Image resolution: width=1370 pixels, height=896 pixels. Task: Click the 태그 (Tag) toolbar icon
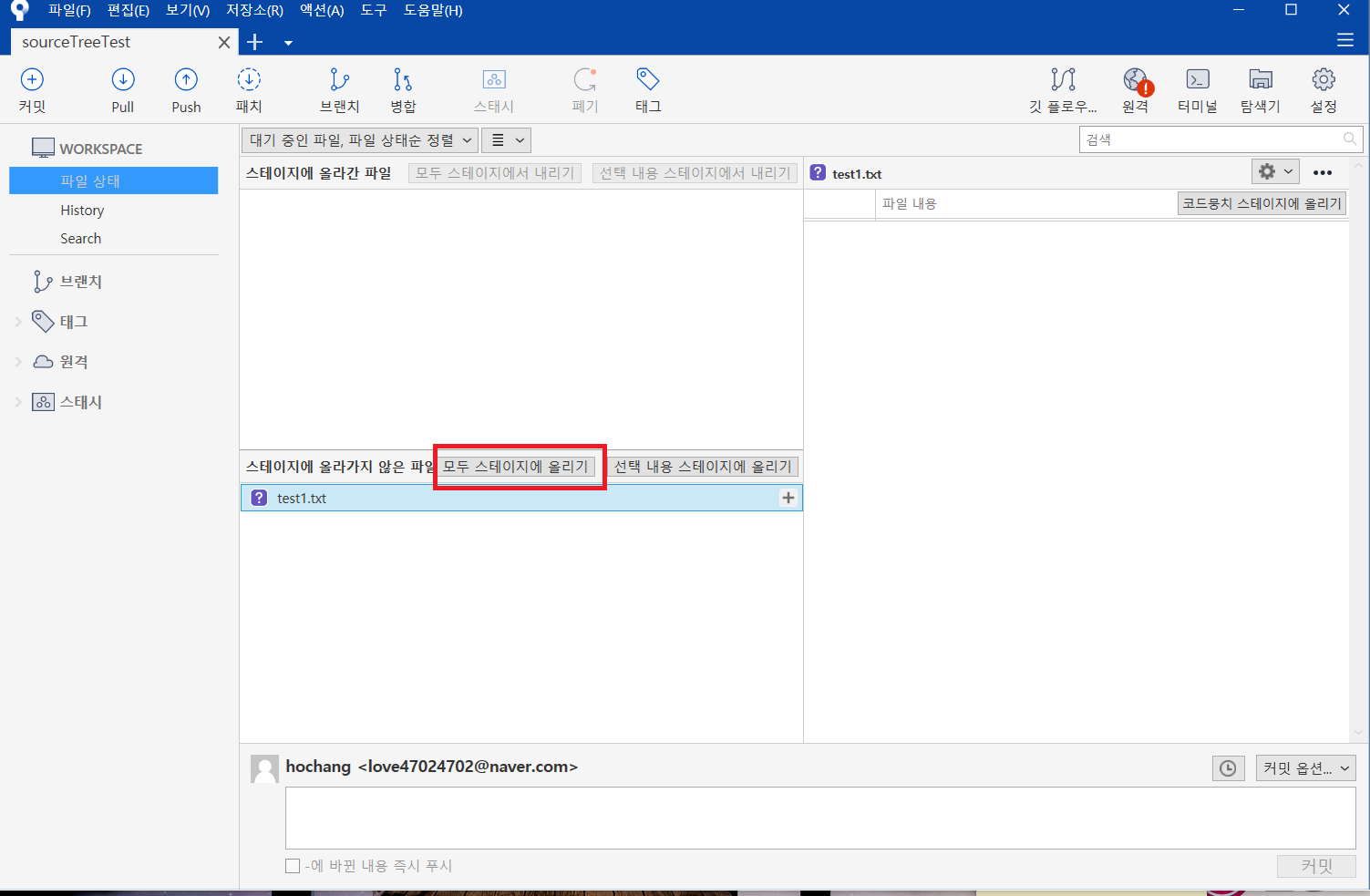click(648, 80)
